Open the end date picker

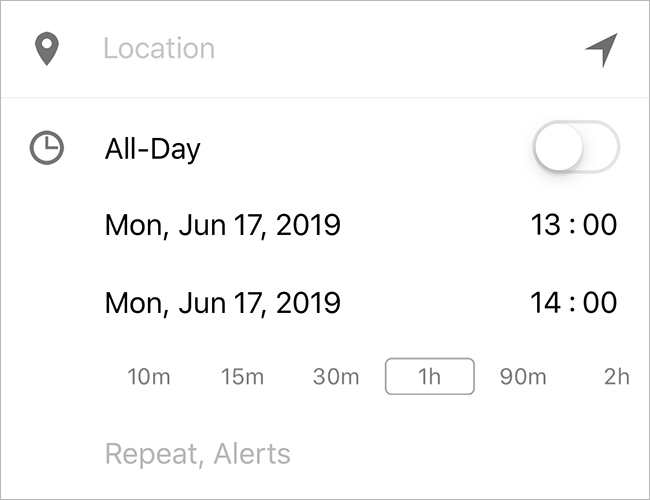(x=222, y=302)
